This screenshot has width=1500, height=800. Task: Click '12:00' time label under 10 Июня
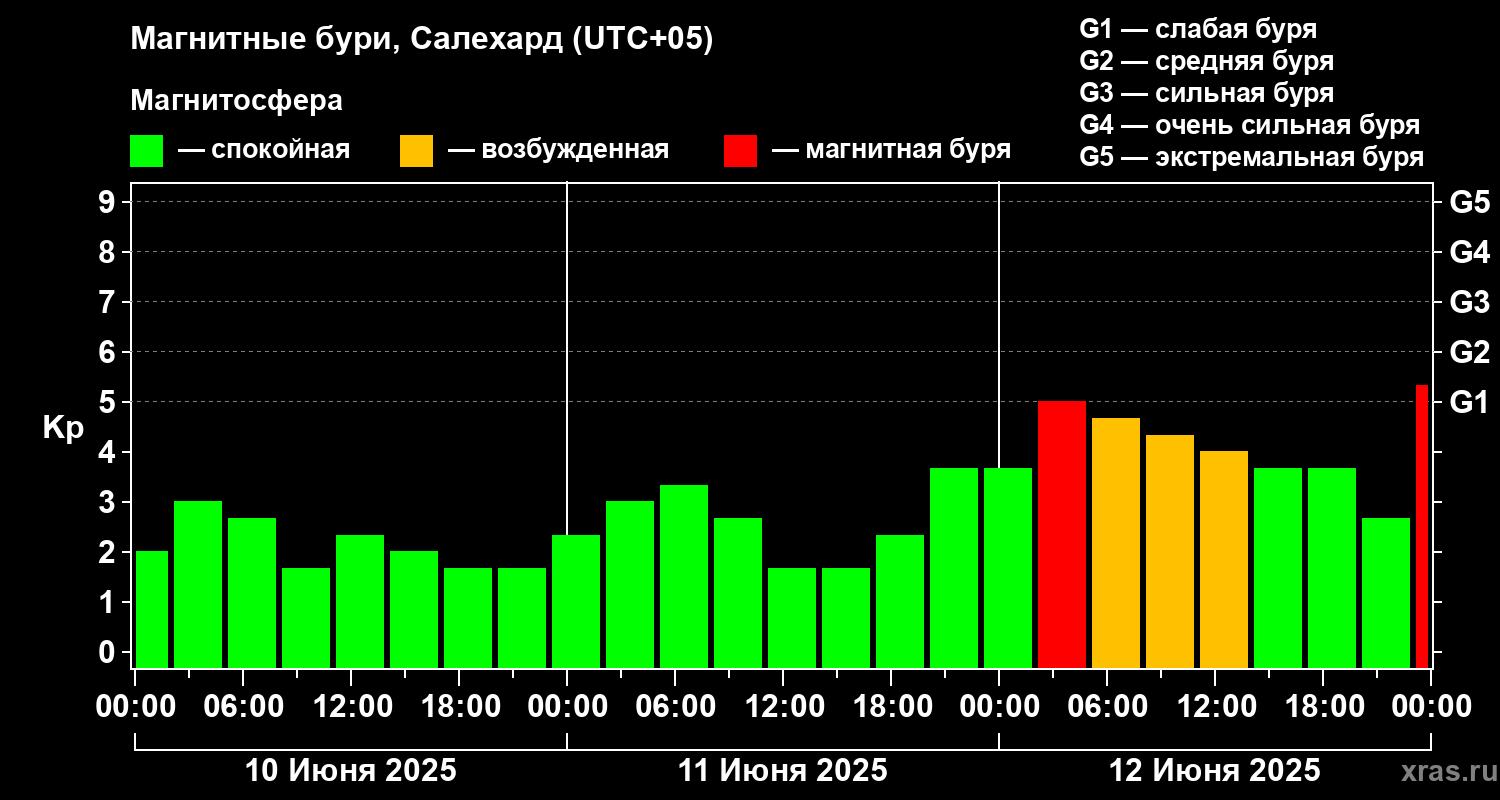click(x=351, y=706)
